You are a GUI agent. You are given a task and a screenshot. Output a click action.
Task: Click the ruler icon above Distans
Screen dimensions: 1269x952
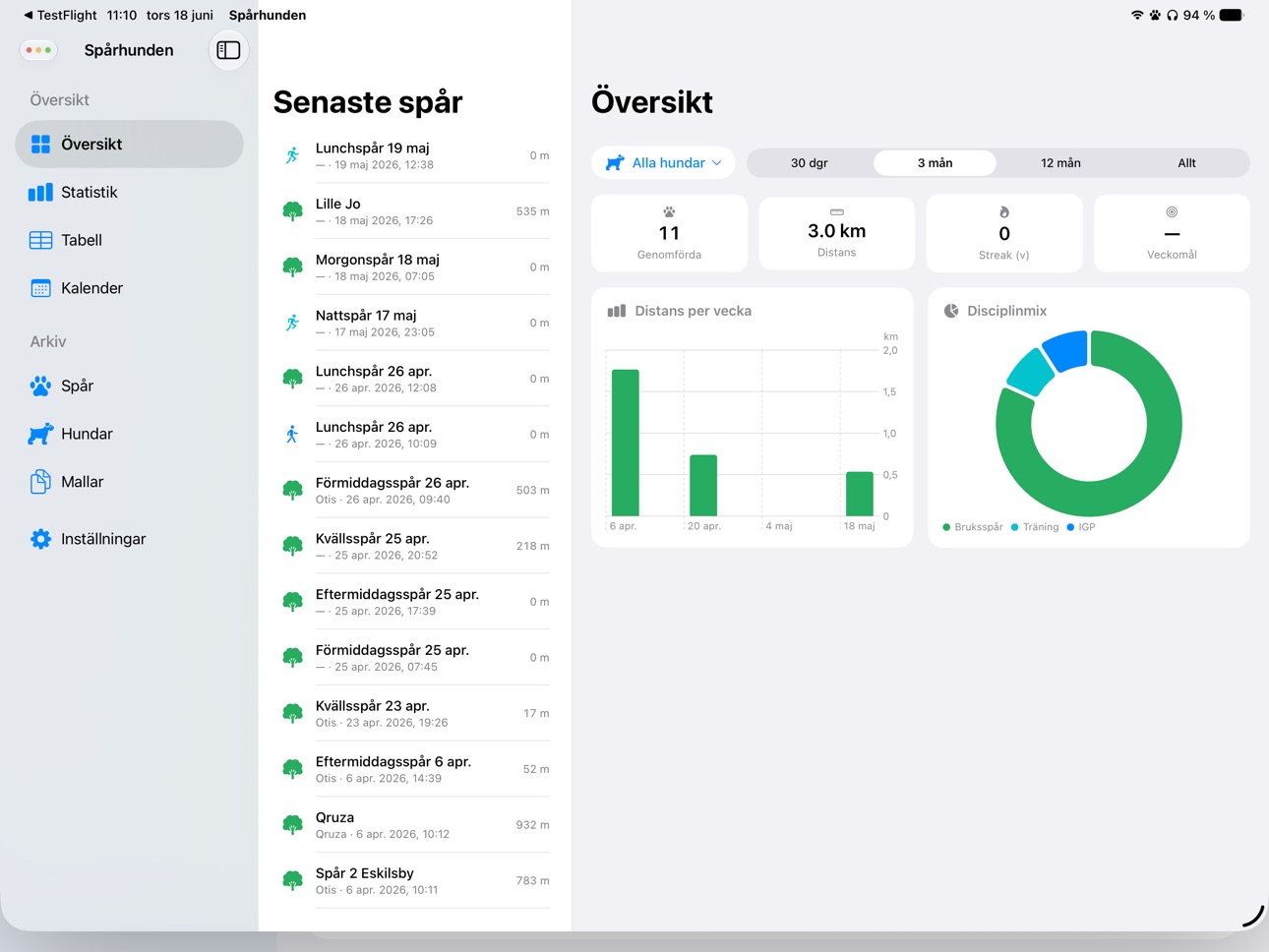pos(836,212)
